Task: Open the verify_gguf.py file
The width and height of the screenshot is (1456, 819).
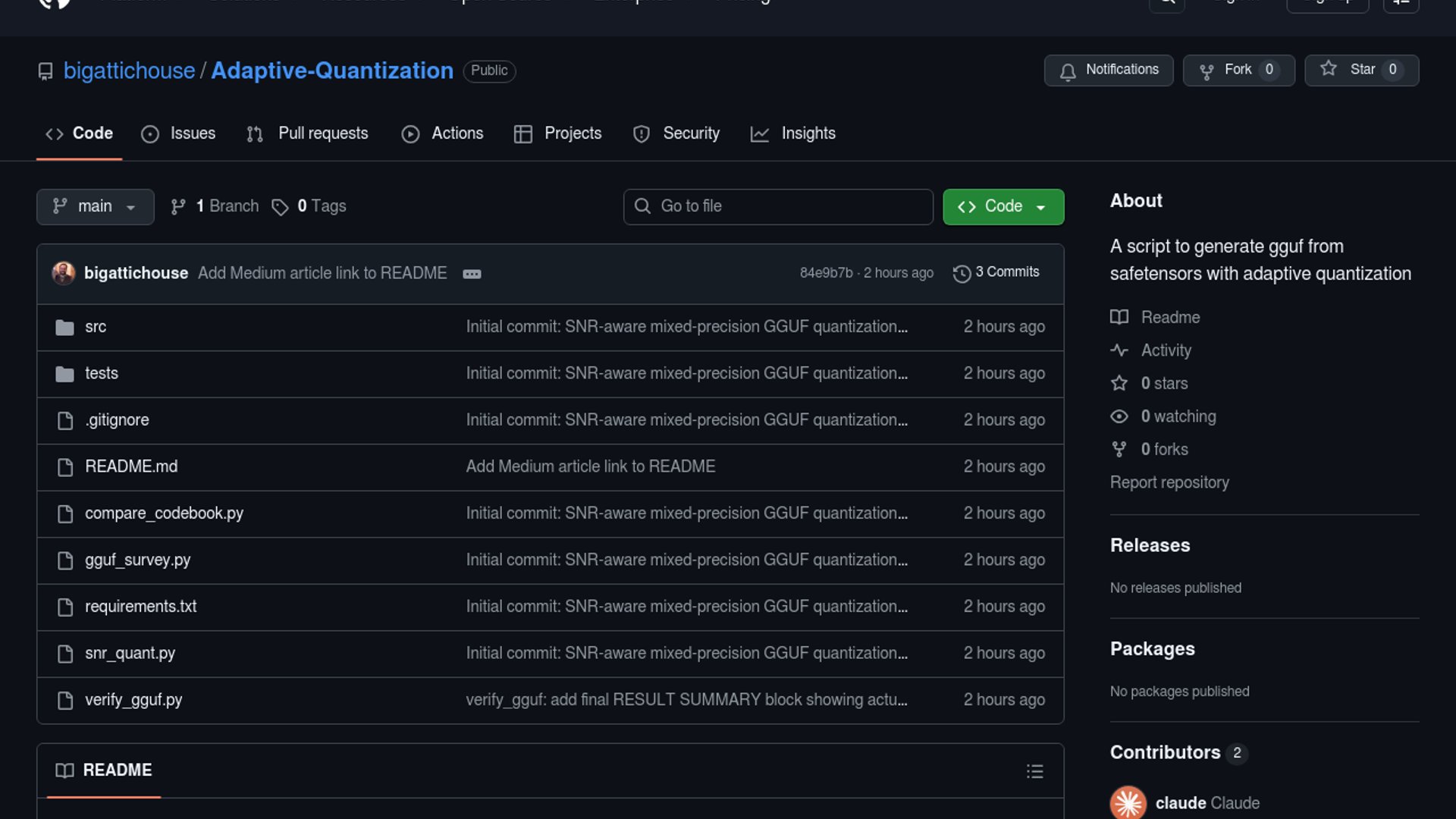Action: (133, 700)
